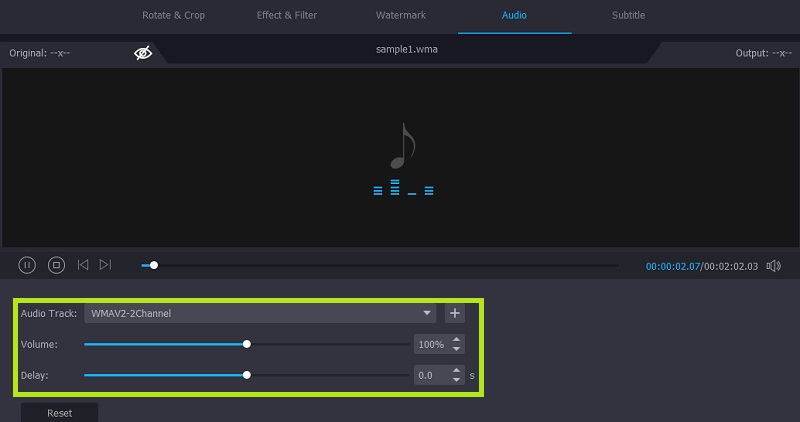Skip to the previous frame
This screenshot has width=800, height=422.
tap(83, 265)
